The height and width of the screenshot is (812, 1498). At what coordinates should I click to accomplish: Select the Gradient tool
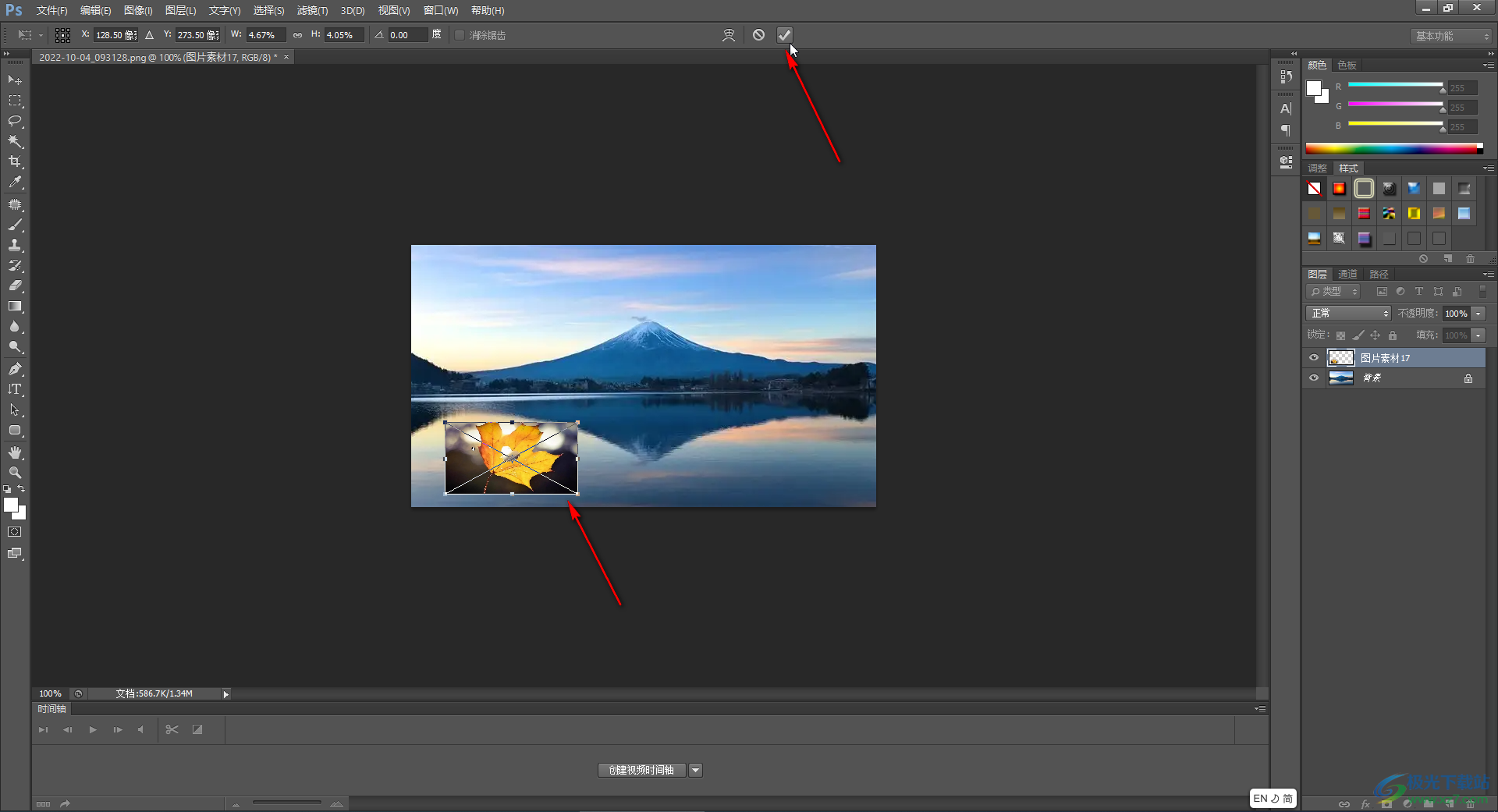coord(15,306)
